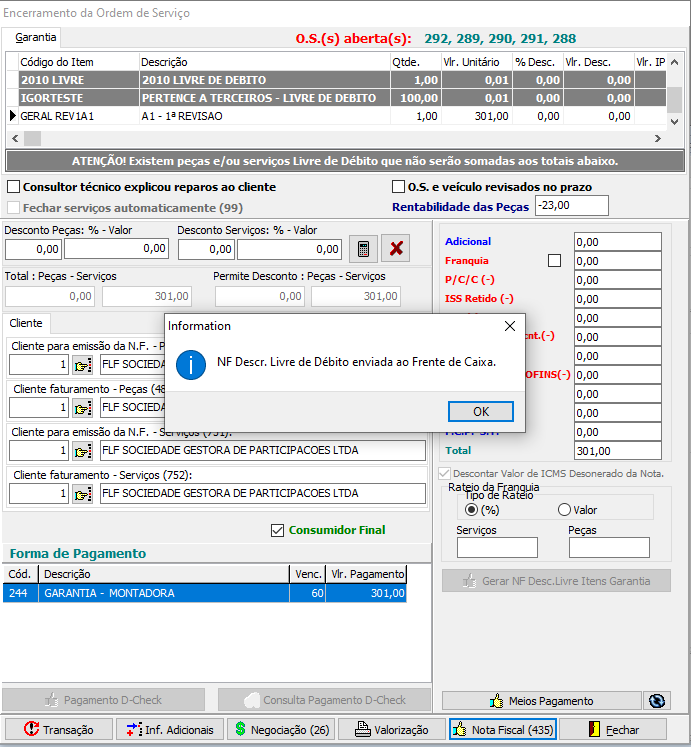The image size is (691, 747).
Task: Click the refresh globe icon beside Meios Pagamento
Action: [x=657, y=701]
